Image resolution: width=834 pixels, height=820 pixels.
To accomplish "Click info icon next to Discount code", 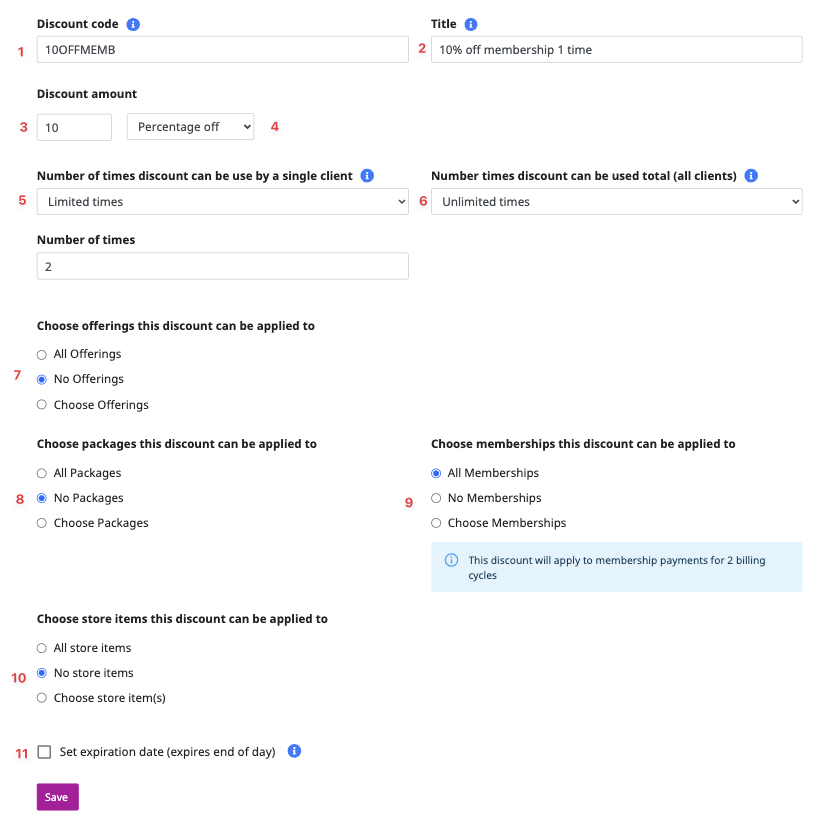I will [x=134, y=24].
